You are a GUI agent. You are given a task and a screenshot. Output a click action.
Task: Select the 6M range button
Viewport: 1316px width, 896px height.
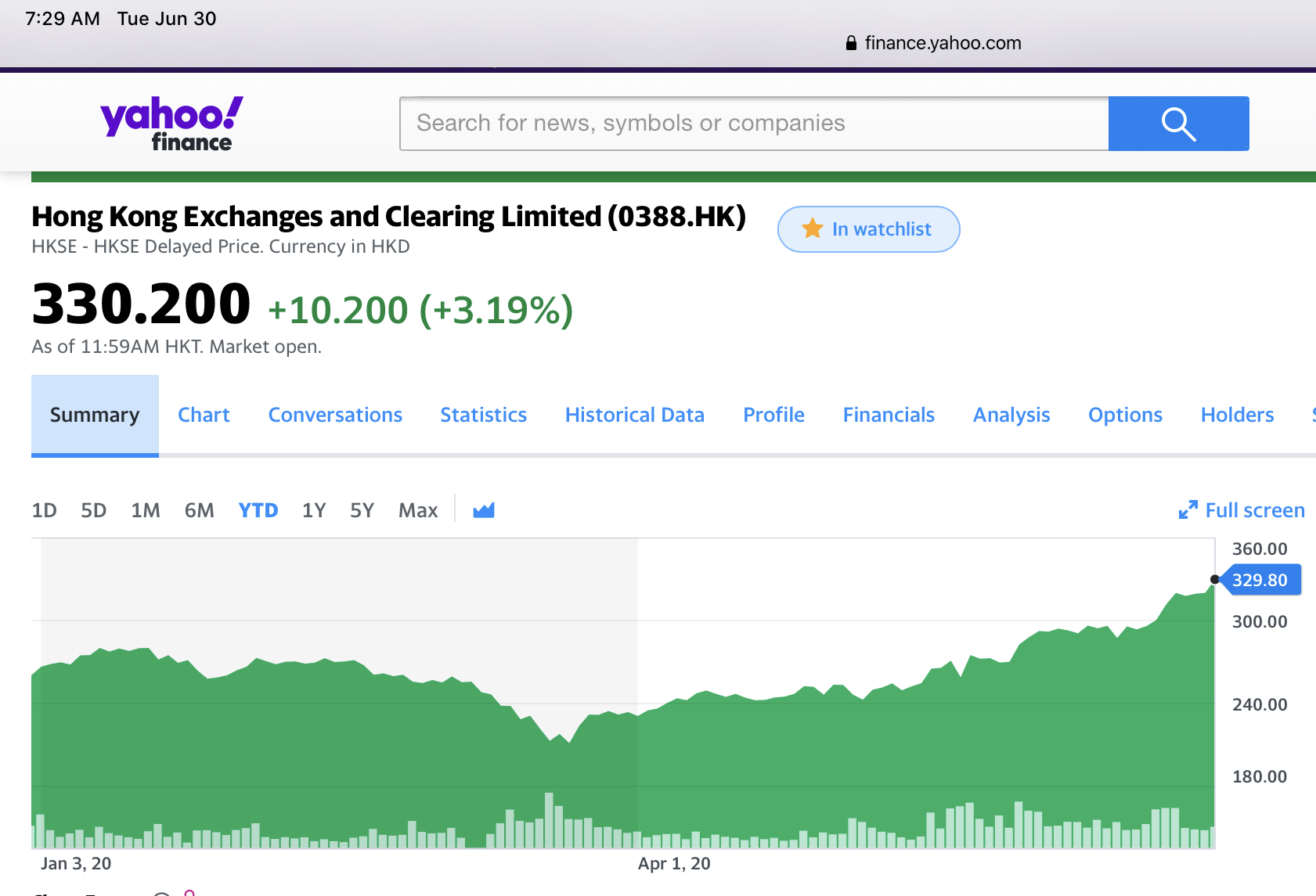coord(199,510)
